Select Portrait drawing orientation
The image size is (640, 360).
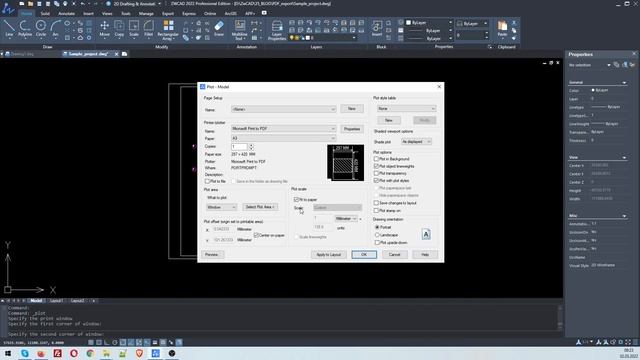pos(377,227)
